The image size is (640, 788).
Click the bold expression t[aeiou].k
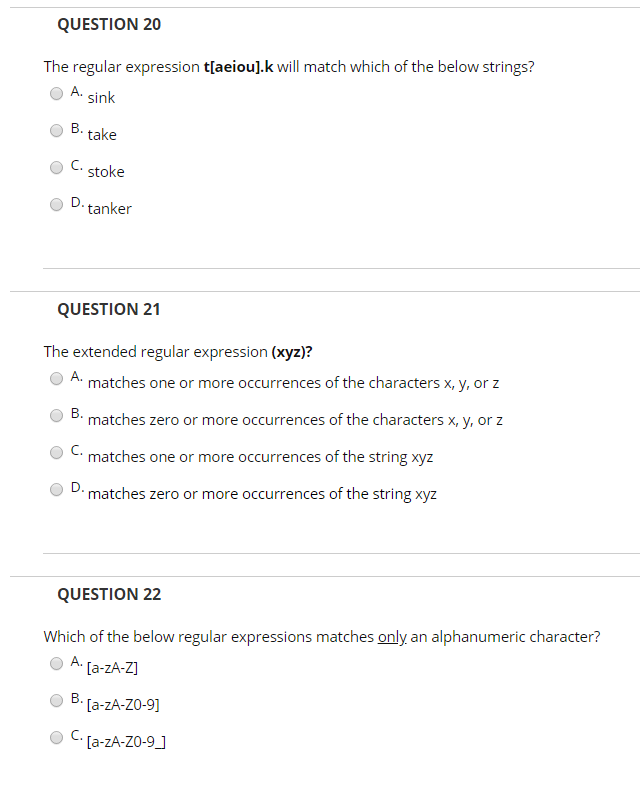pos(239,67)
